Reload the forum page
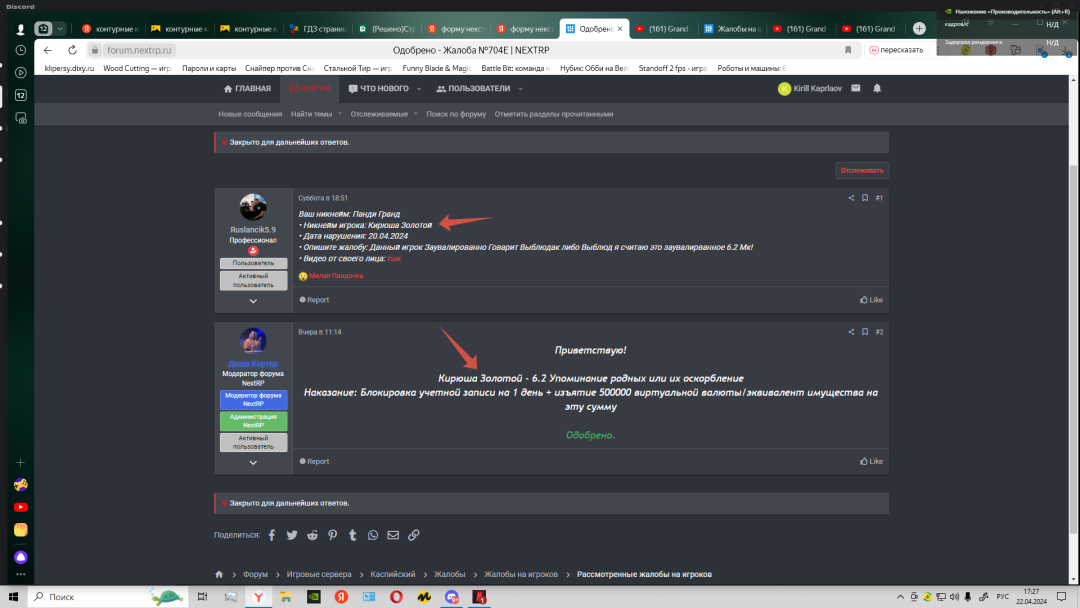This screenshot has height=608, width=1080. click(72, 50)
